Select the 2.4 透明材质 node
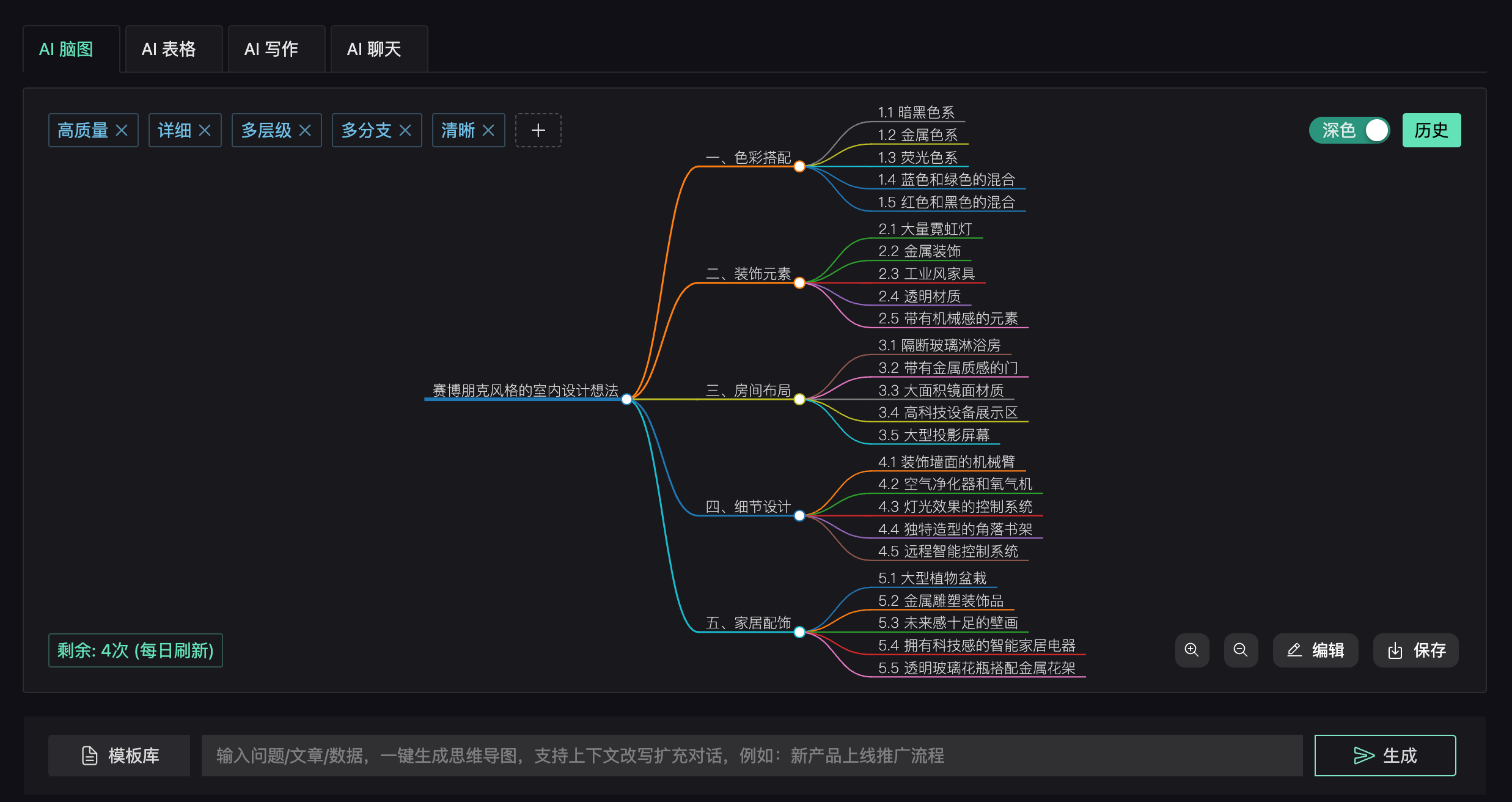Screen dimensions: 1512x802 pyautogui.click(x=920, y=296)
